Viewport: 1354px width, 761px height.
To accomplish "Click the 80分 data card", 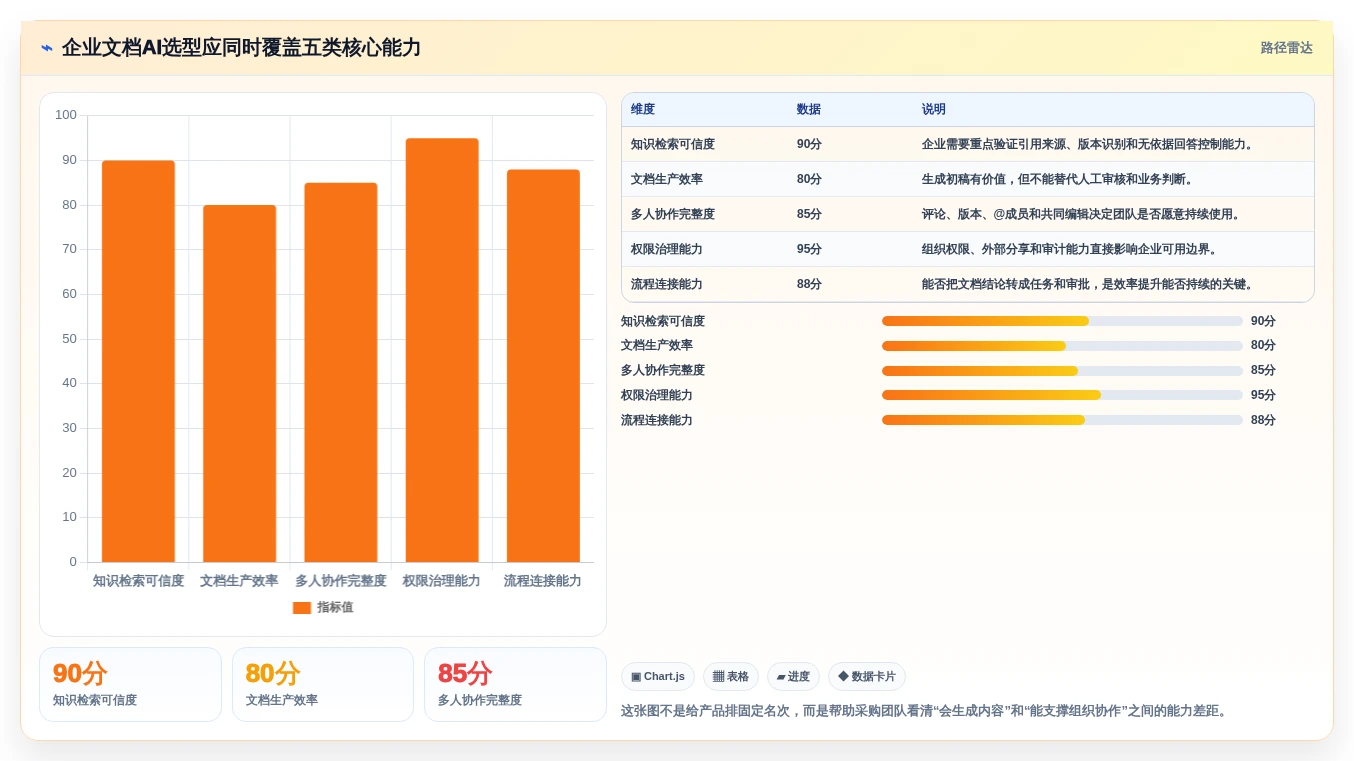I will coord(323,685).
